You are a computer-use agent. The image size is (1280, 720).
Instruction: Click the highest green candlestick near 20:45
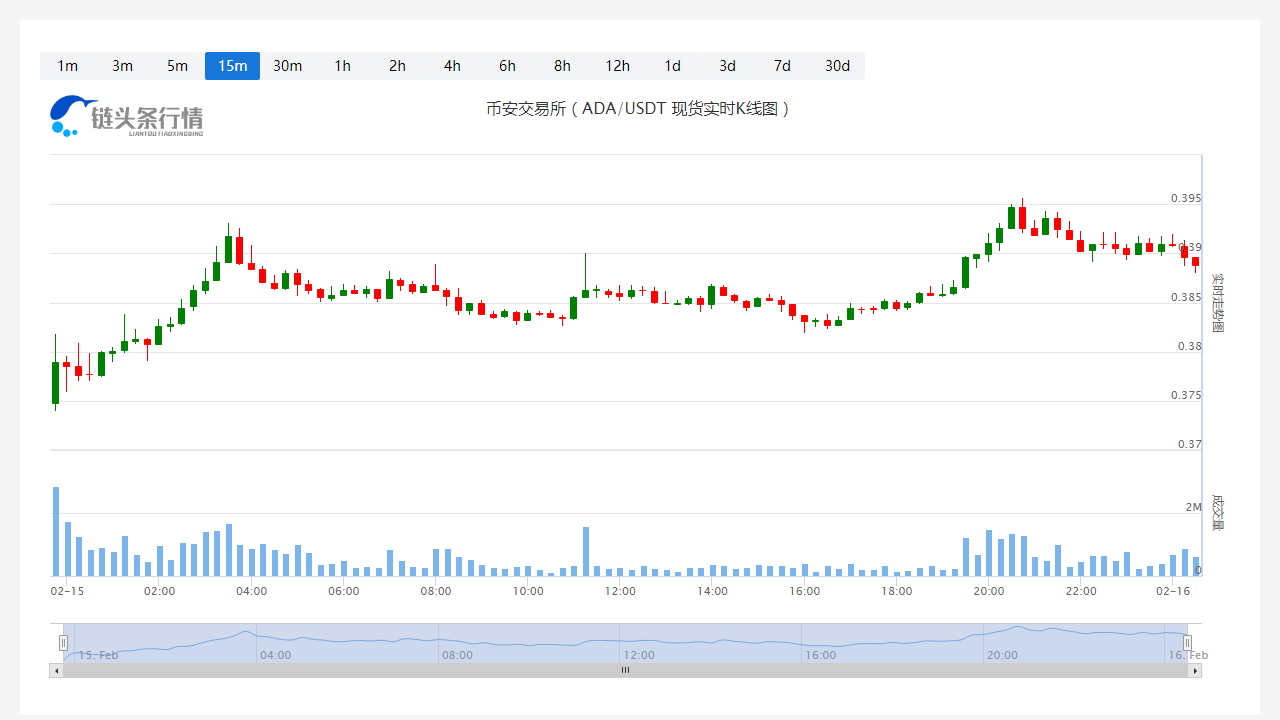pyautogui.click(x=1011, y=217)
